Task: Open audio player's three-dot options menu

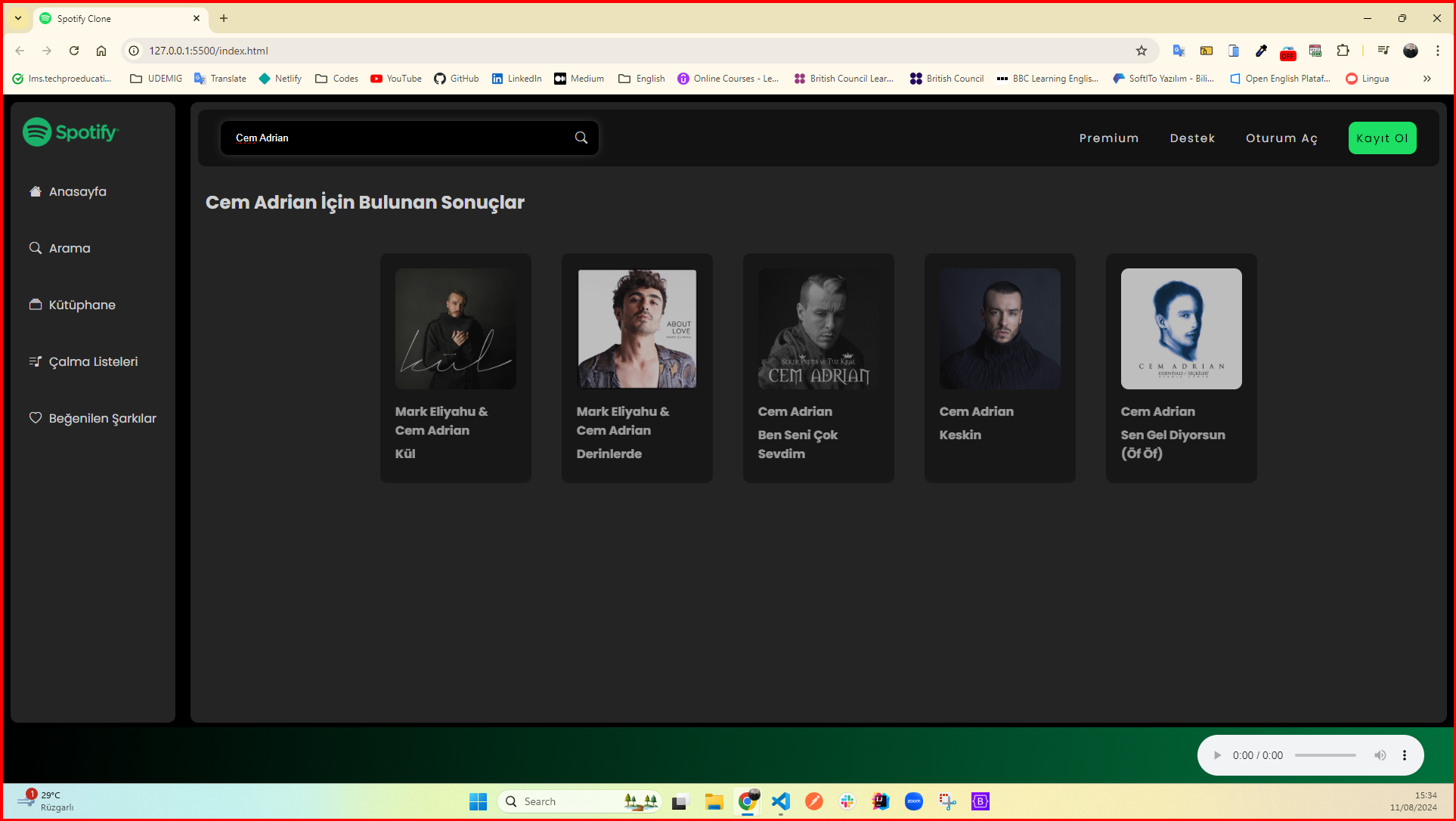Action: (x=1405, y=755)
